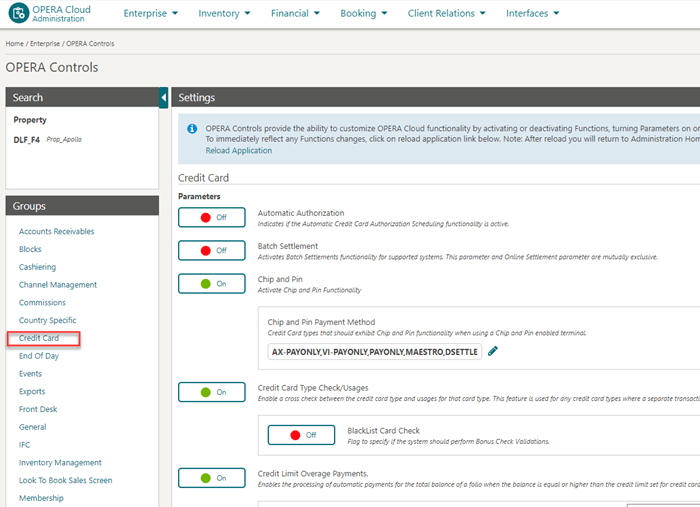Click the Prop_Apollo property name

click(64, 139)
